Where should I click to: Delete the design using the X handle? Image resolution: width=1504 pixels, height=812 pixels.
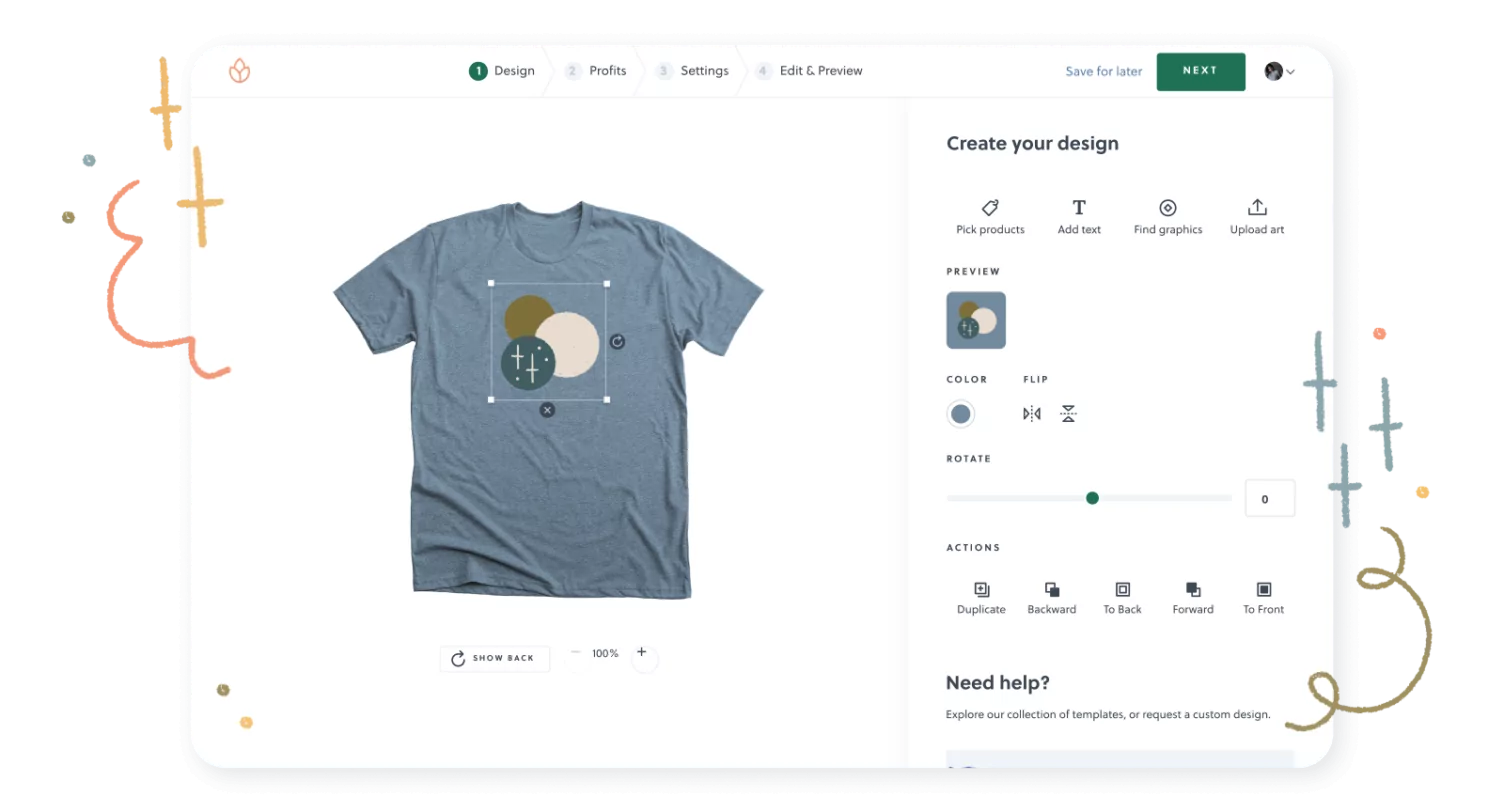click(547, 410)
